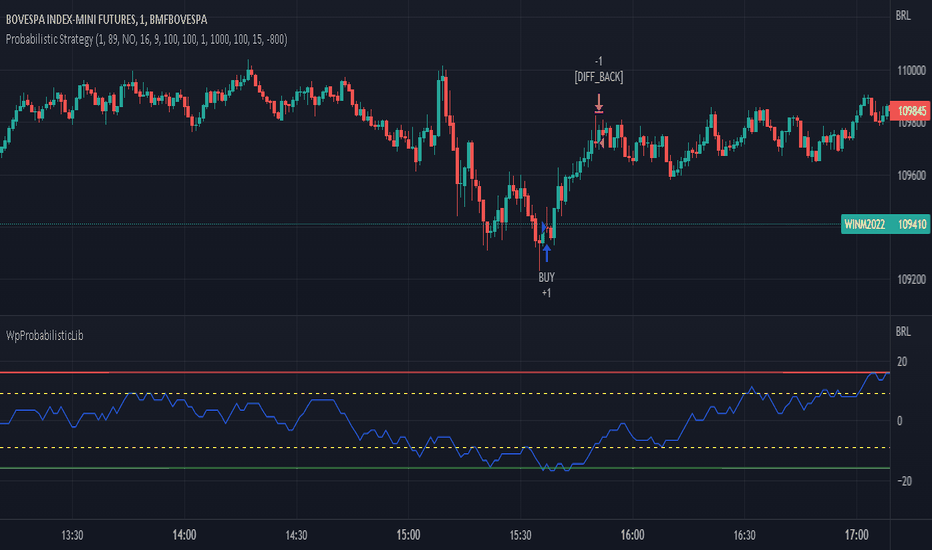Screen dimensions: 932x550
Task: Click the 16:30 time axis label
Action: 744,535
